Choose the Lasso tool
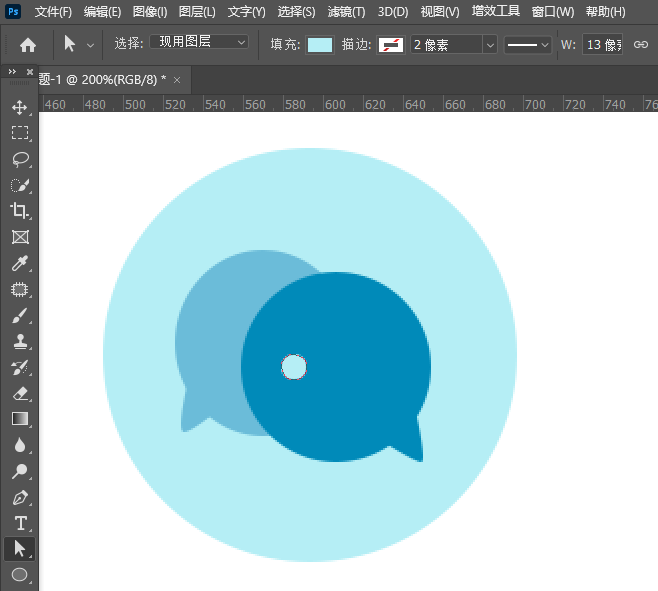Screen dimensions: 658x591 click(19, 159)
